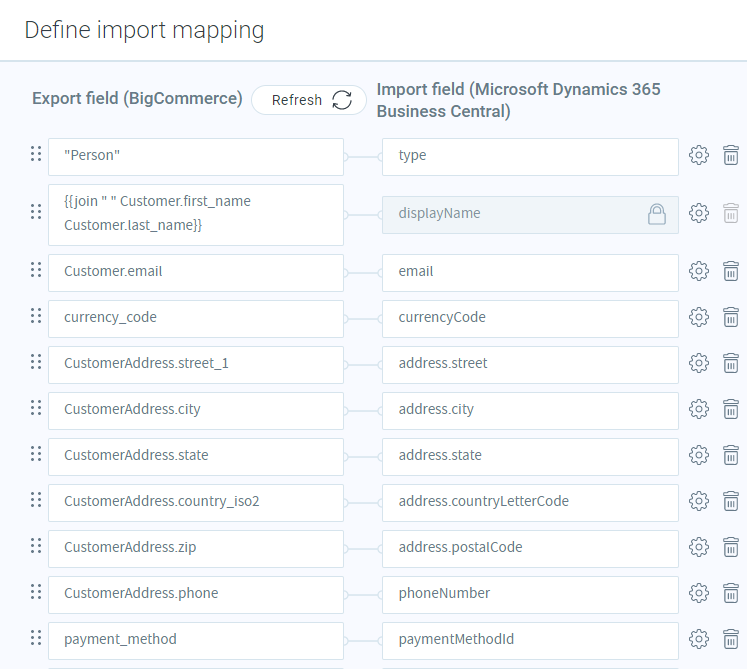This screenshot has height=669, width=747.
Task: Edit the address.postalCode import field
Action: pos(530,548)
